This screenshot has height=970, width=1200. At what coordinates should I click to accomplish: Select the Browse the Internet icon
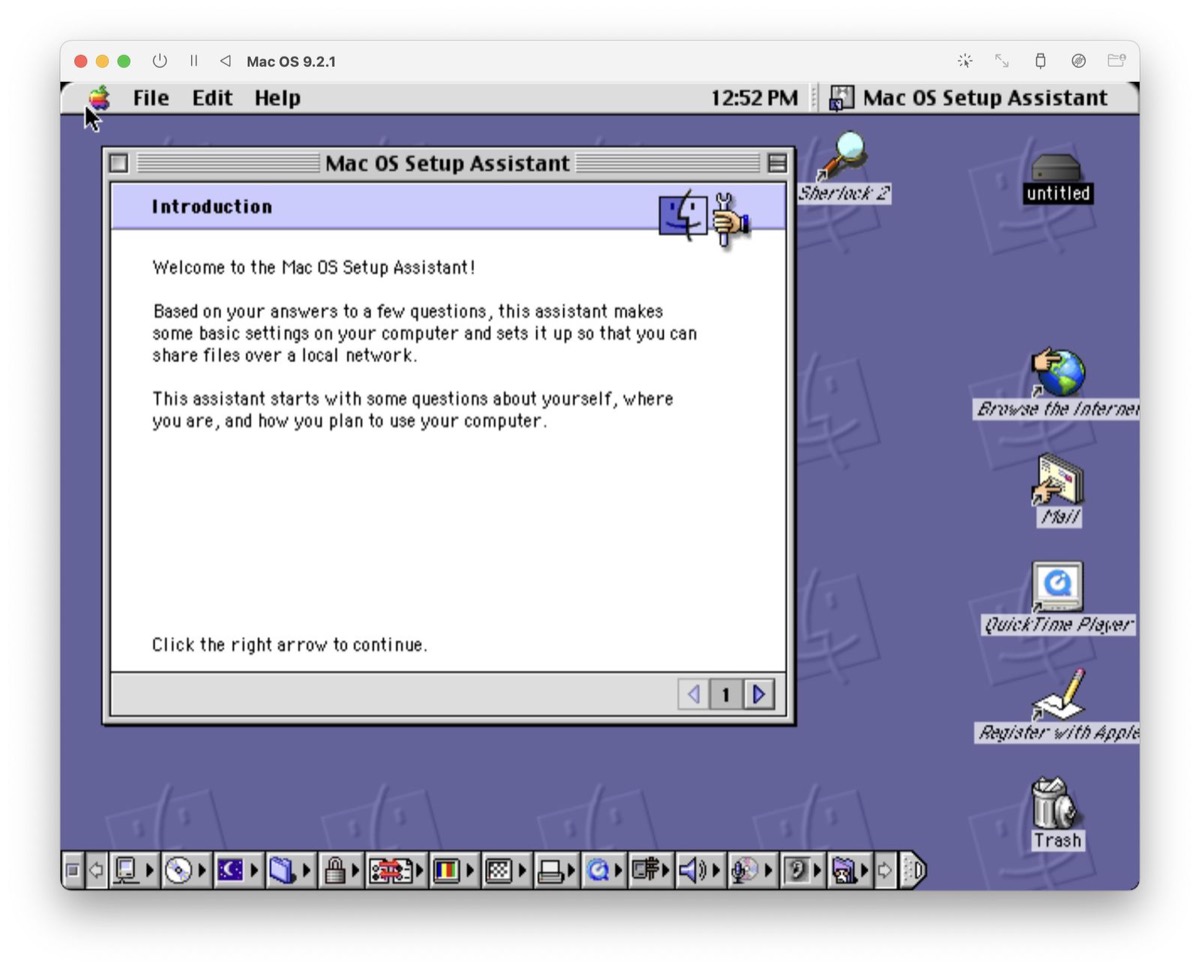click(1057, 384)
